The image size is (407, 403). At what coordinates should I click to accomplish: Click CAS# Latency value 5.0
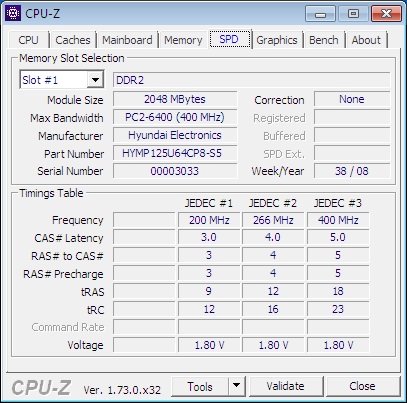click(338, 237)
